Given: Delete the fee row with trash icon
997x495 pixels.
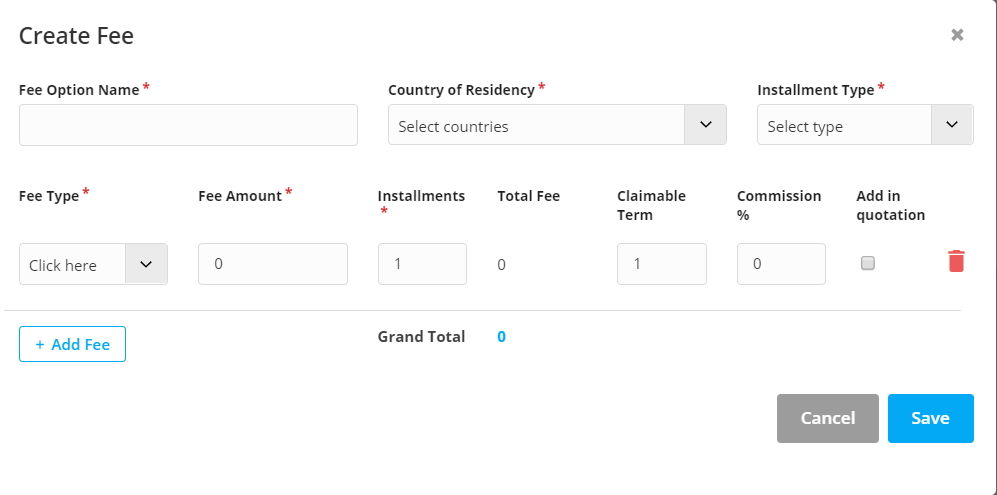Looking at the screenshot, I should point(956,262).
